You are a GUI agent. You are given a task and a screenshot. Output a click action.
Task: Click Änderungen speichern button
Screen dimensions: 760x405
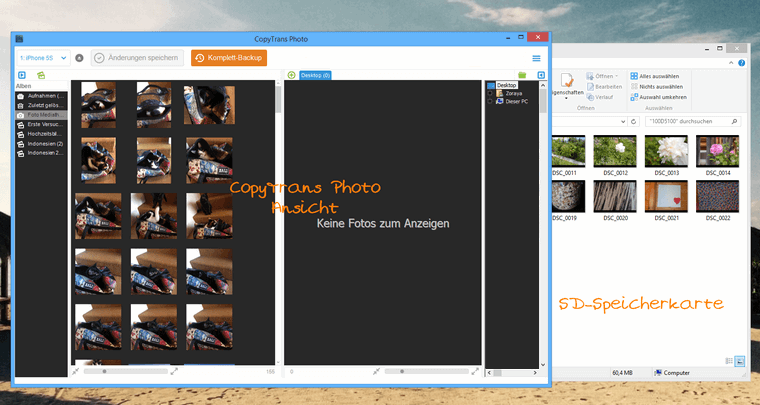click(x=137, y=58)
